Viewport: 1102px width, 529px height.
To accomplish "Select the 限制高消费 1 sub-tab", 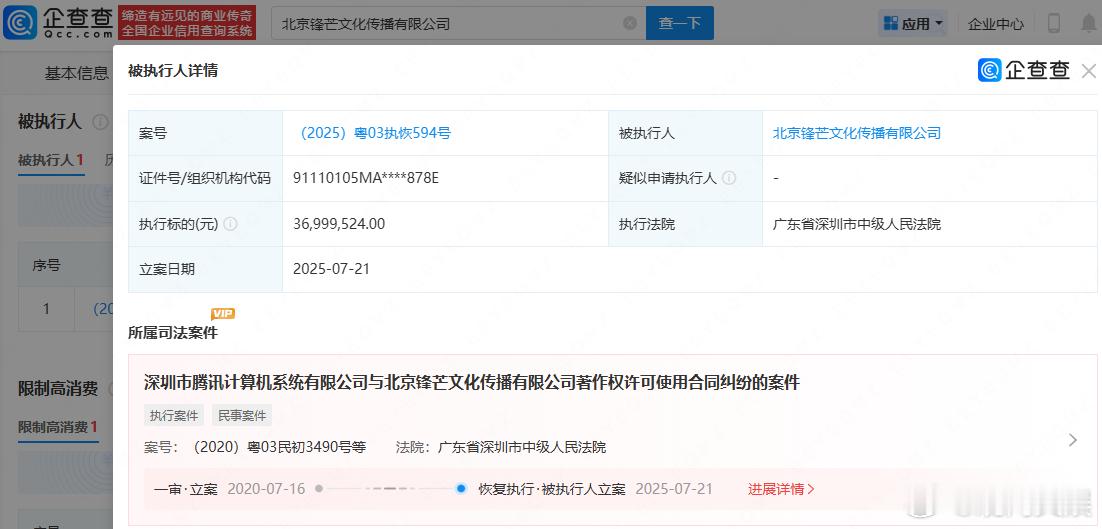I will [x=58, y=426].
